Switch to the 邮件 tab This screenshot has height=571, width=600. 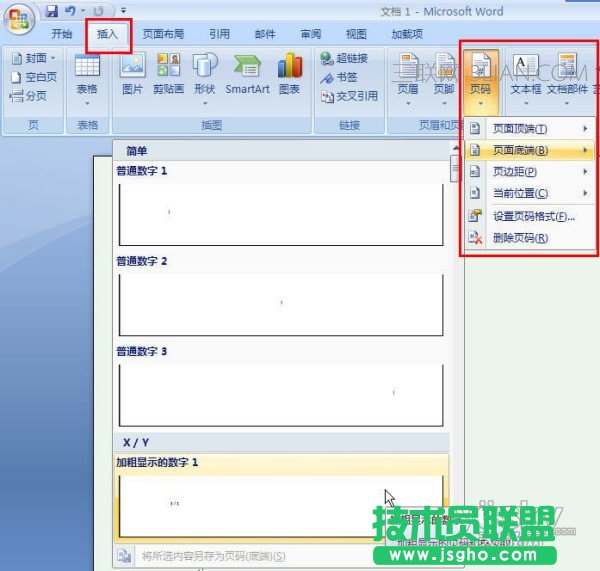click(x=265, y=34)
